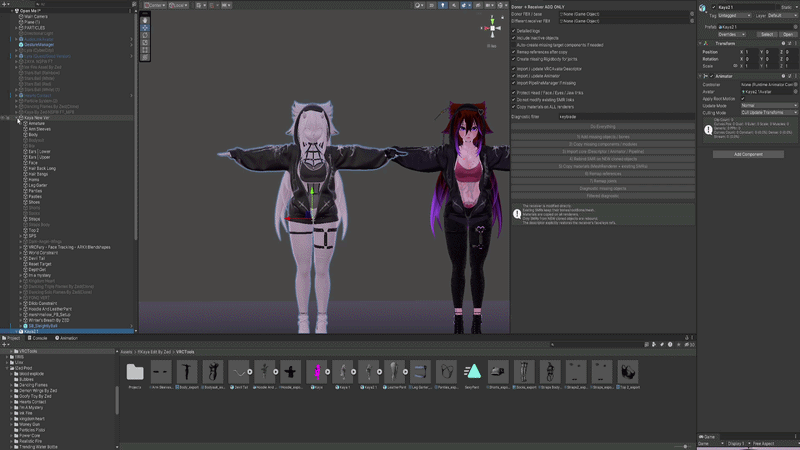Click GameObject cube icon in Inspector
The image size is (800, 450).
click(x=703, y=8)
